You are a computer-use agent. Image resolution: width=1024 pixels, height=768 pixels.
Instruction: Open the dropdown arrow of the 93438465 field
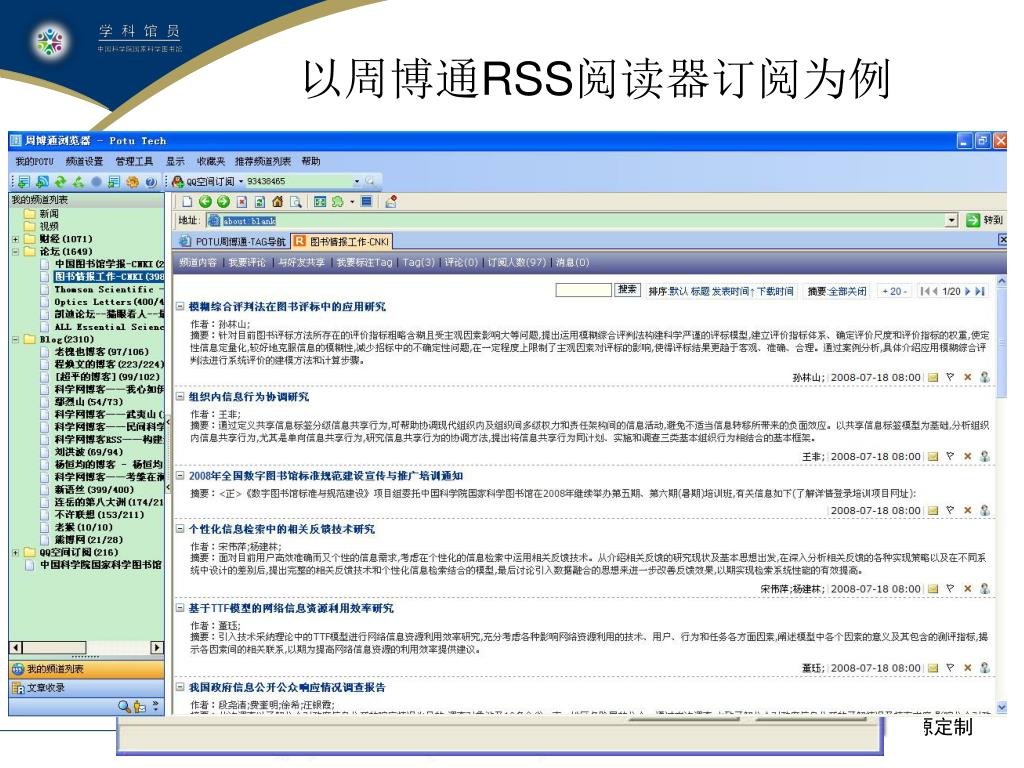(357, 182)
